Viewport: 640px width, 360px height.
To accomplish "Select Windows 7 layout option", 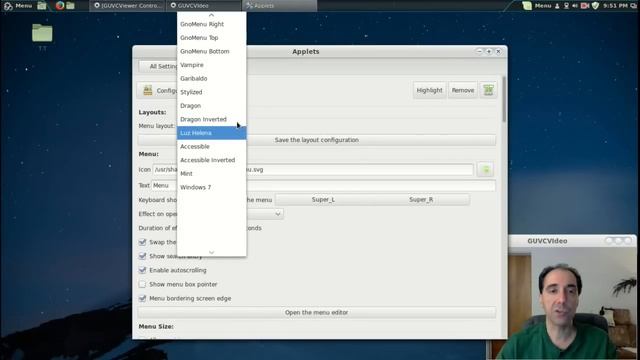I will pos(211,187).
